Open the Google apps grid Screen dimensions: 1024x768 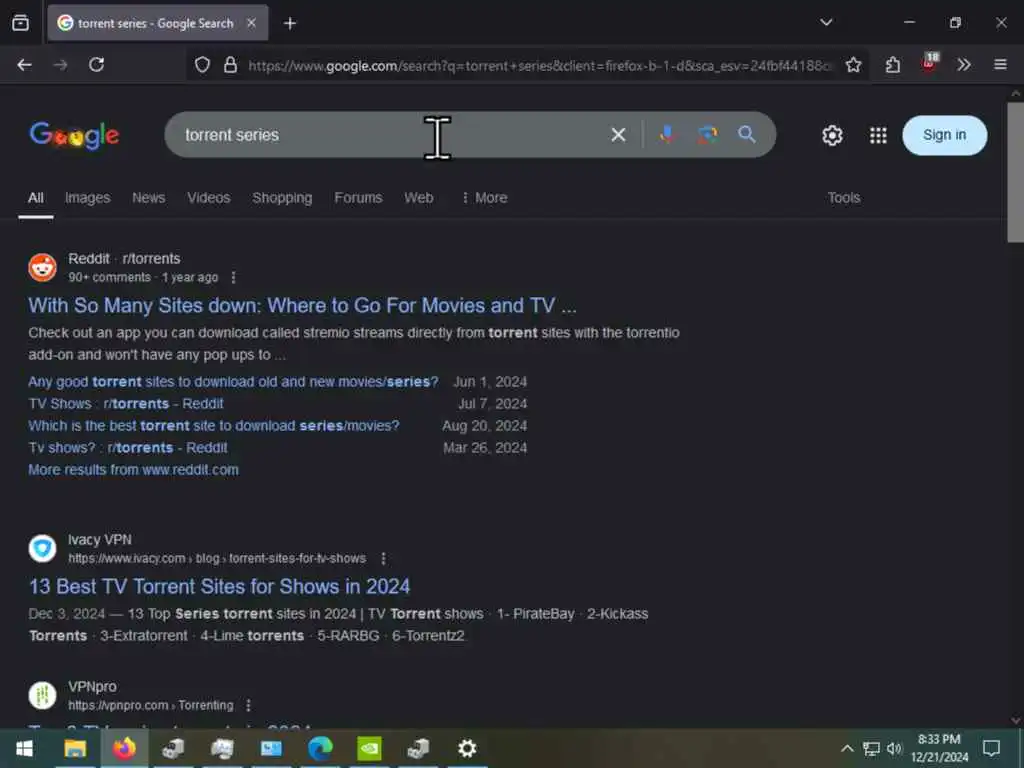878,135
